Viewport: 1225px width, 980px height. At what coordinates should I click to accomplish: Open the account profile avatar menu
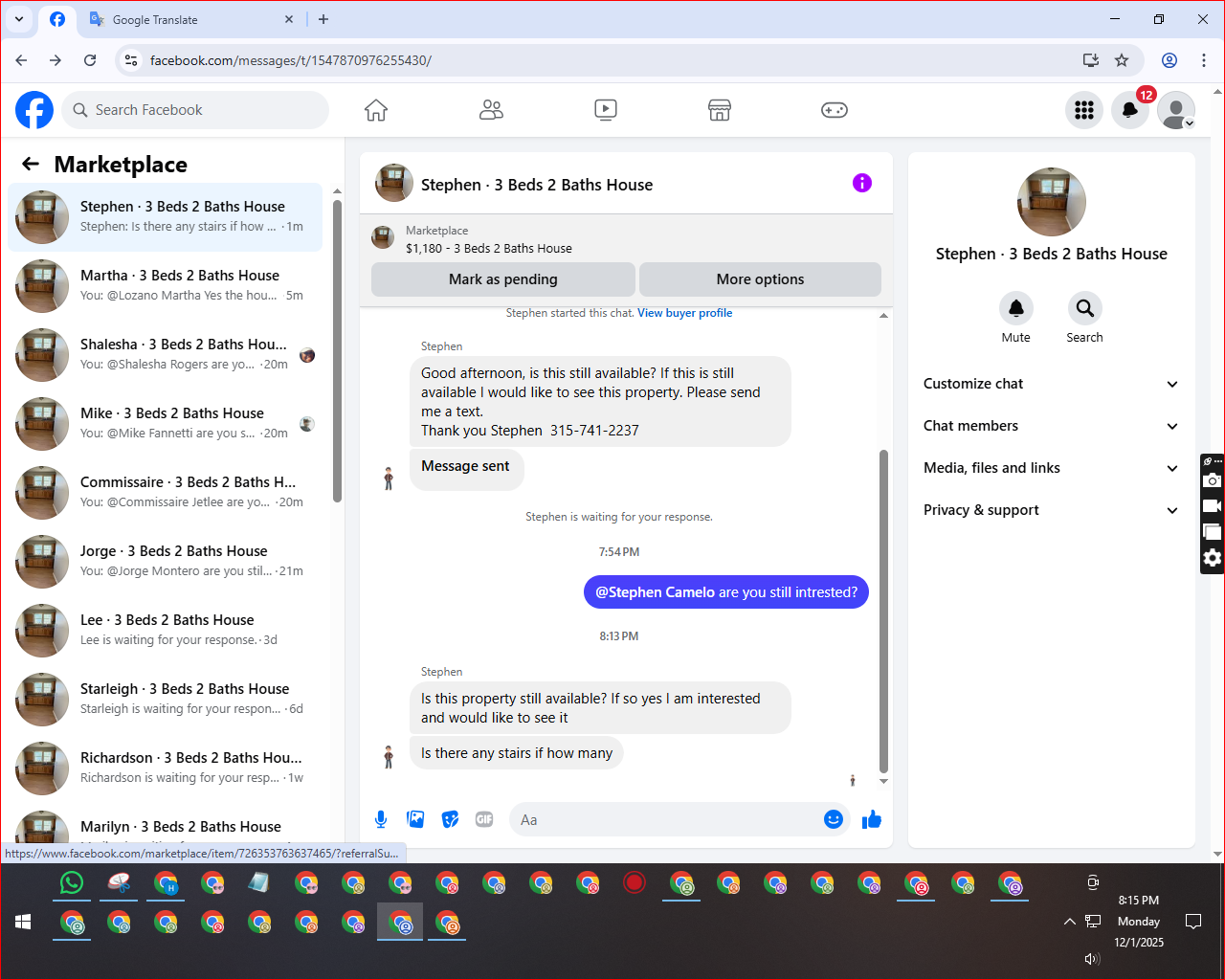click(x=1176, y=110)
